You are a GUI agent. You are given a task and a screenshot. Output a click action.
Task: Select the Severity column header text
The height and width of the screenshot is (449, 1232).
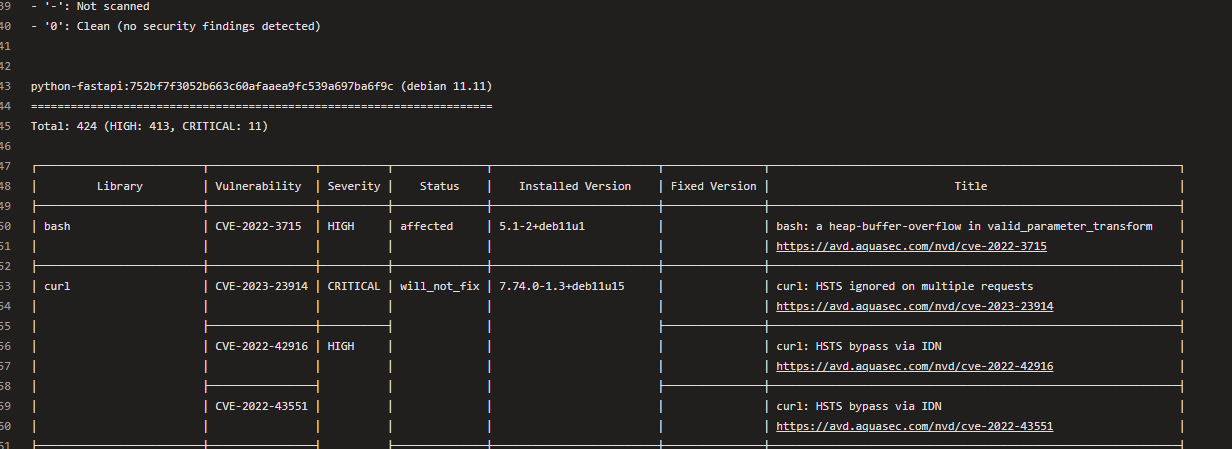[x=354, y=186]
